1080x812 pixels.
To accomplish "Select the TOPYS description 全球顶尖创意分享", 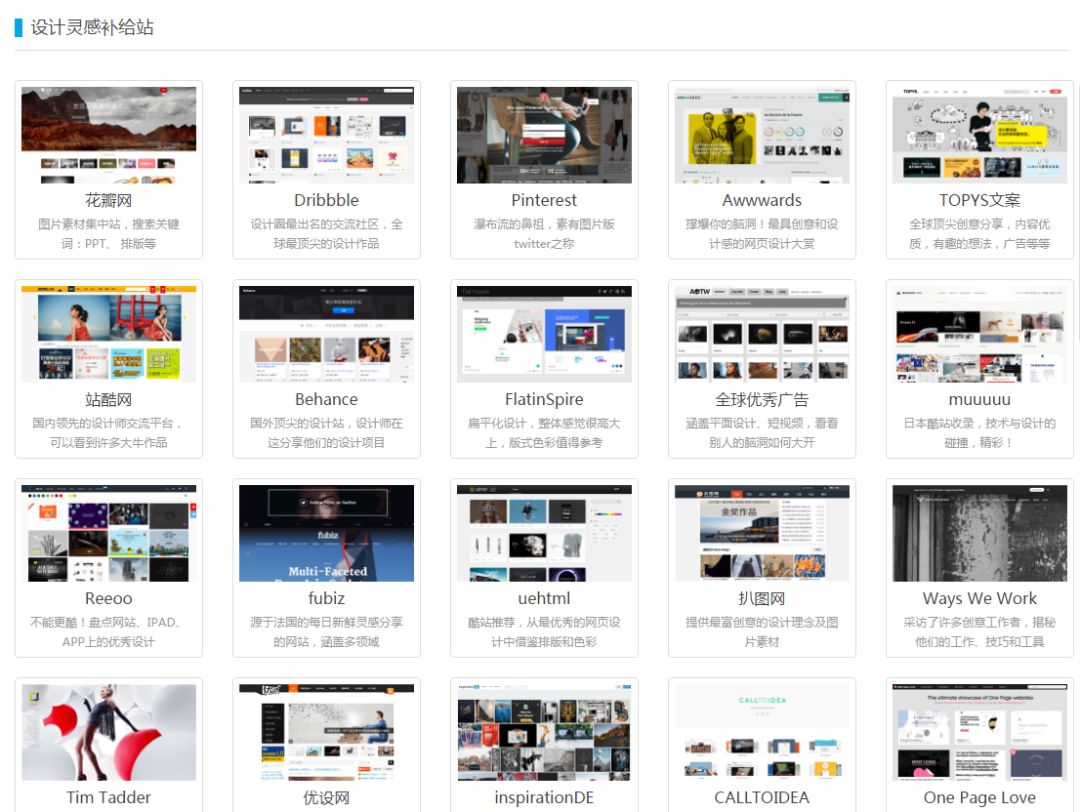I will [979, 233].
